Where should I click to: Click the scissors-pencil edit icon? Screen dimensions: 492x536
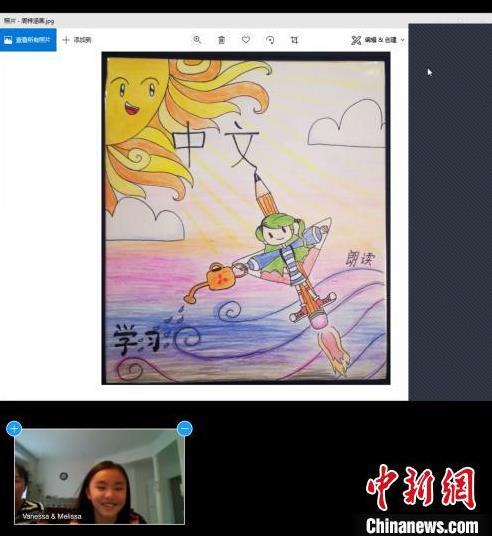(x=356, y=40)
